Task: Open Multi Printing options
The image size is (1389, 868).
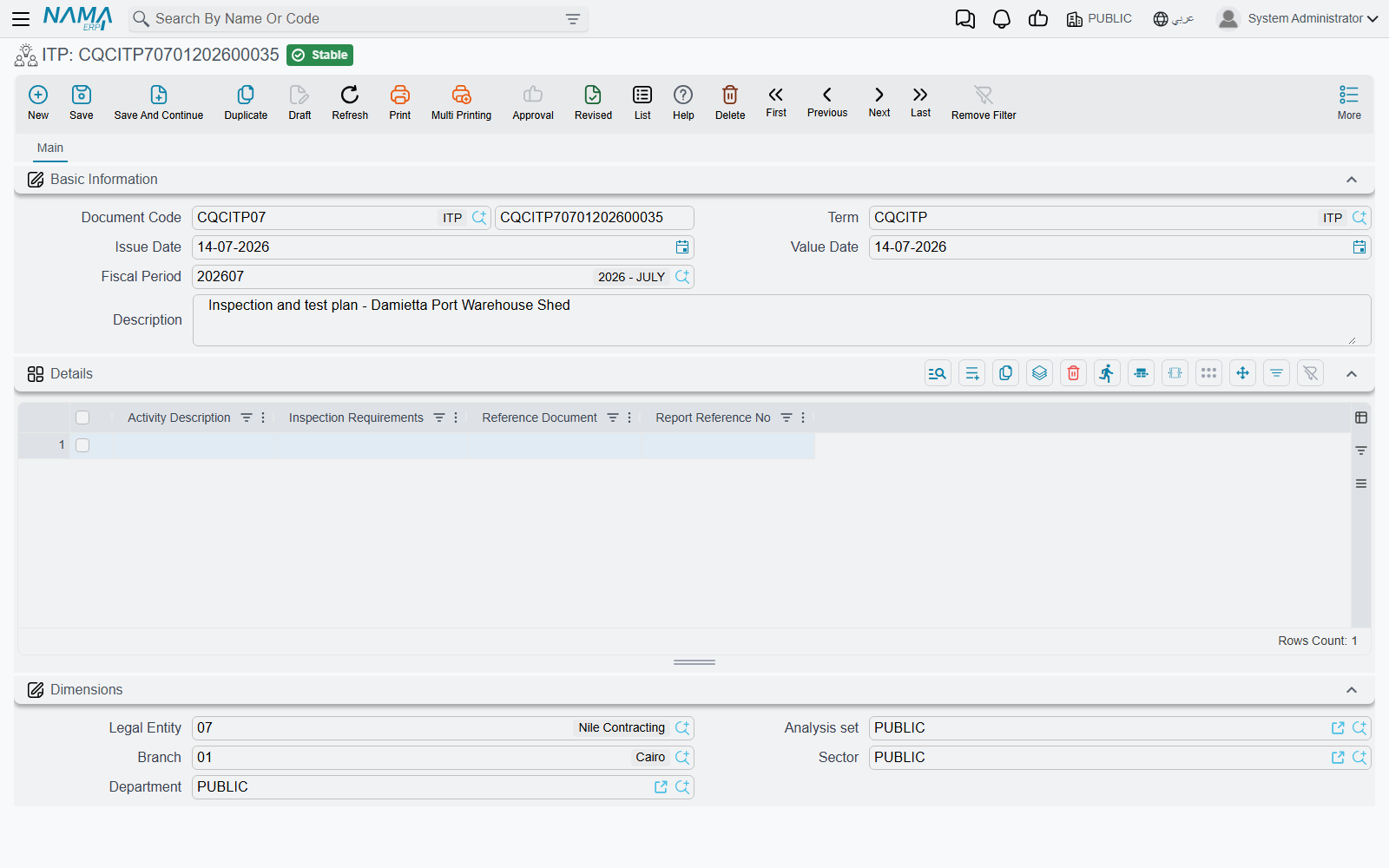Action: pos(461,102)
